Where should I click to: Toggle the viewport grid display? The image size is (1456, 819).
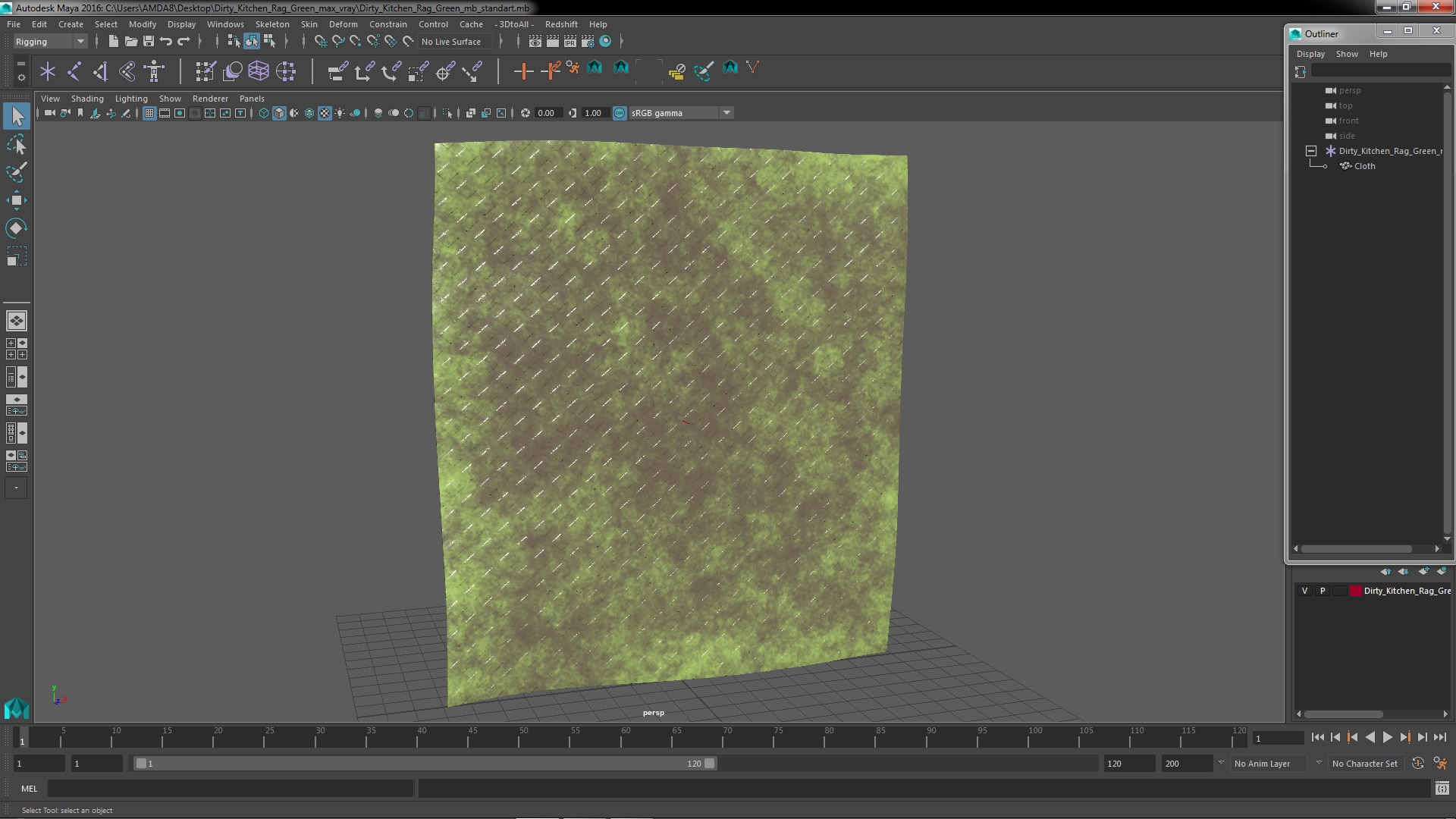pyautogui.click(x=149, y=113)
